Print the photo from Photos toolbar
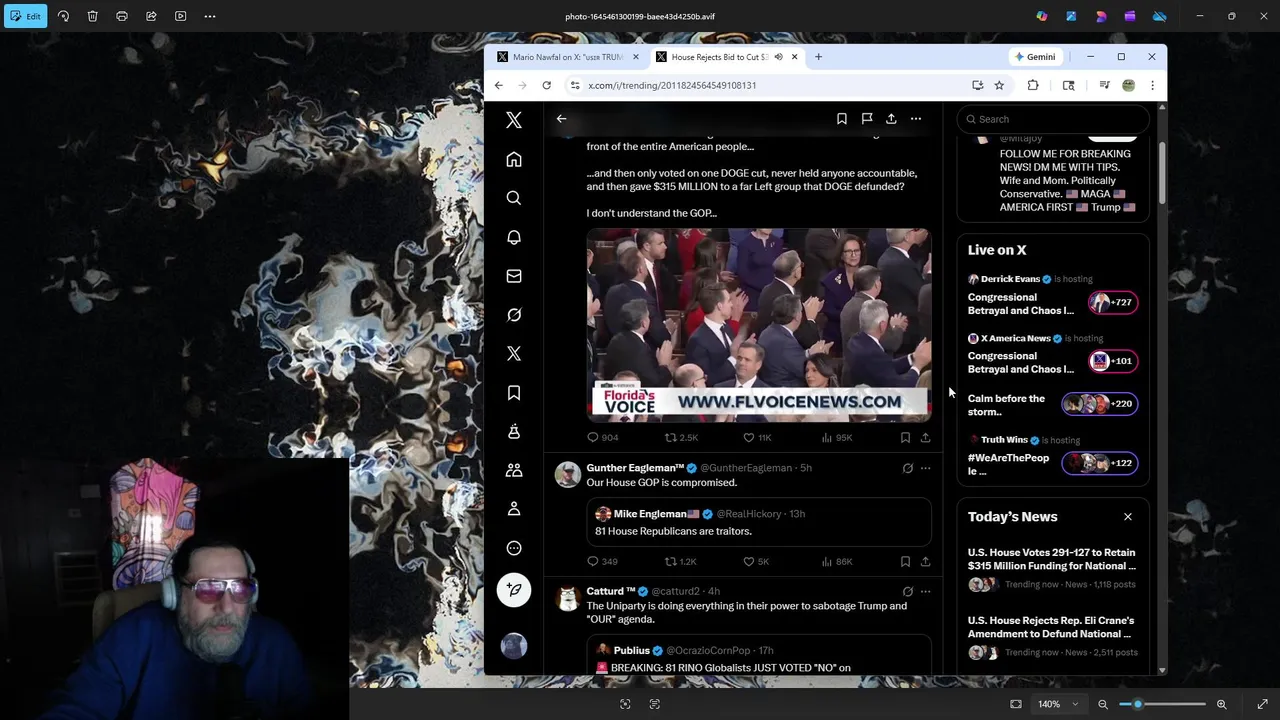The image size is (1280, 720). pos(122,16)
